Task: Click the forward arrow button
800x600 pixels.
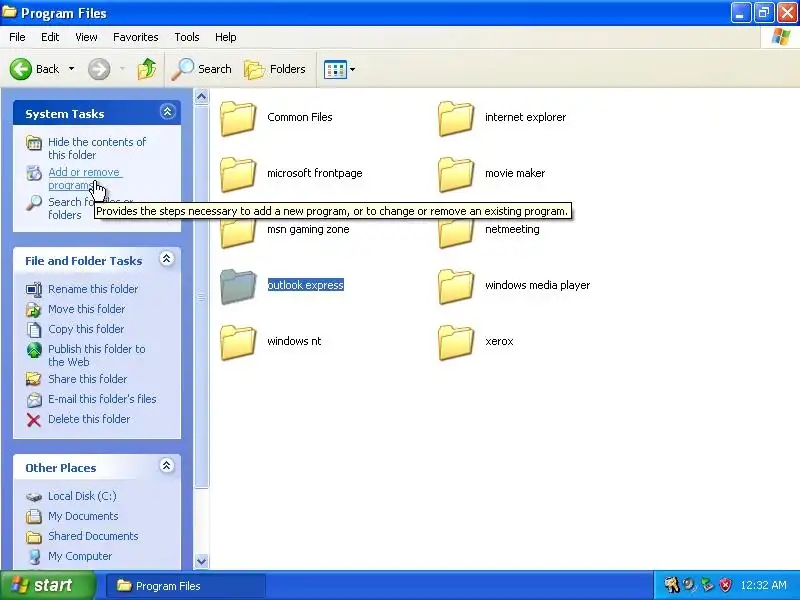Action: click(99, 69)
